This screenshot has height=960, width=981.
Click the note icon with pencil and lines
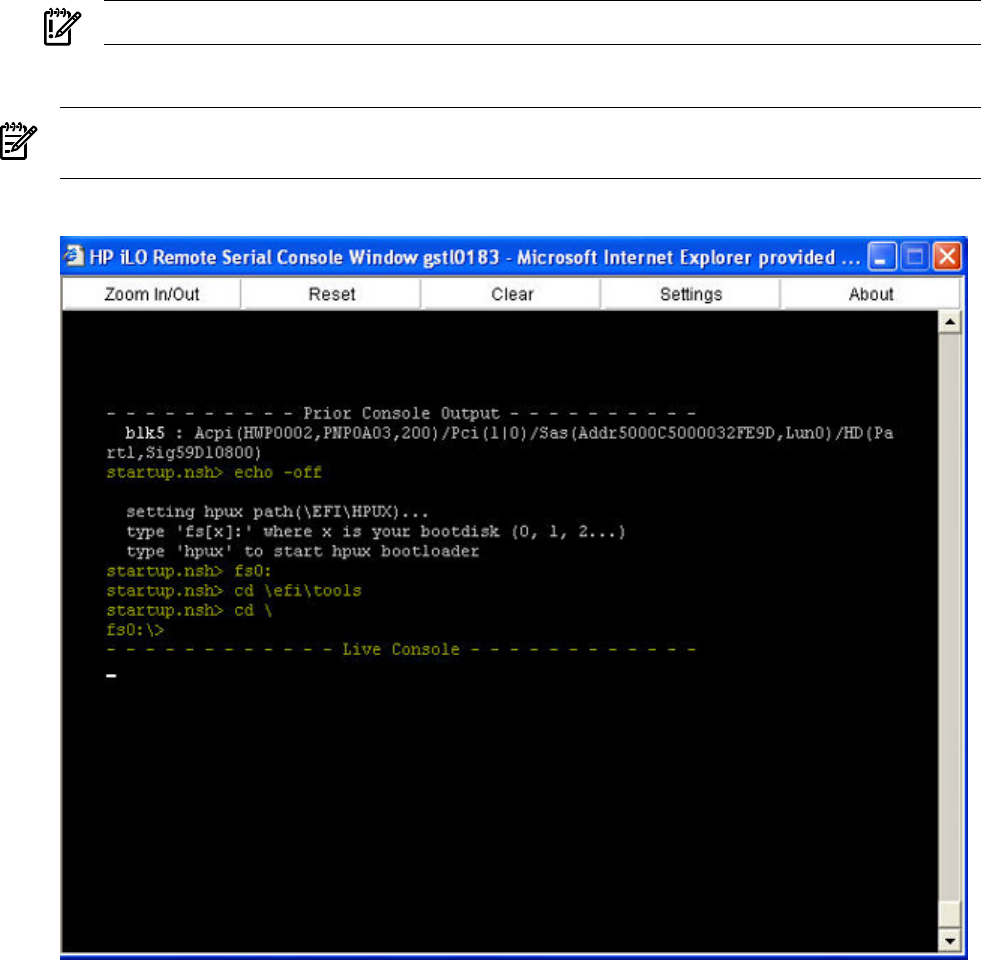(x=18, y=141)
